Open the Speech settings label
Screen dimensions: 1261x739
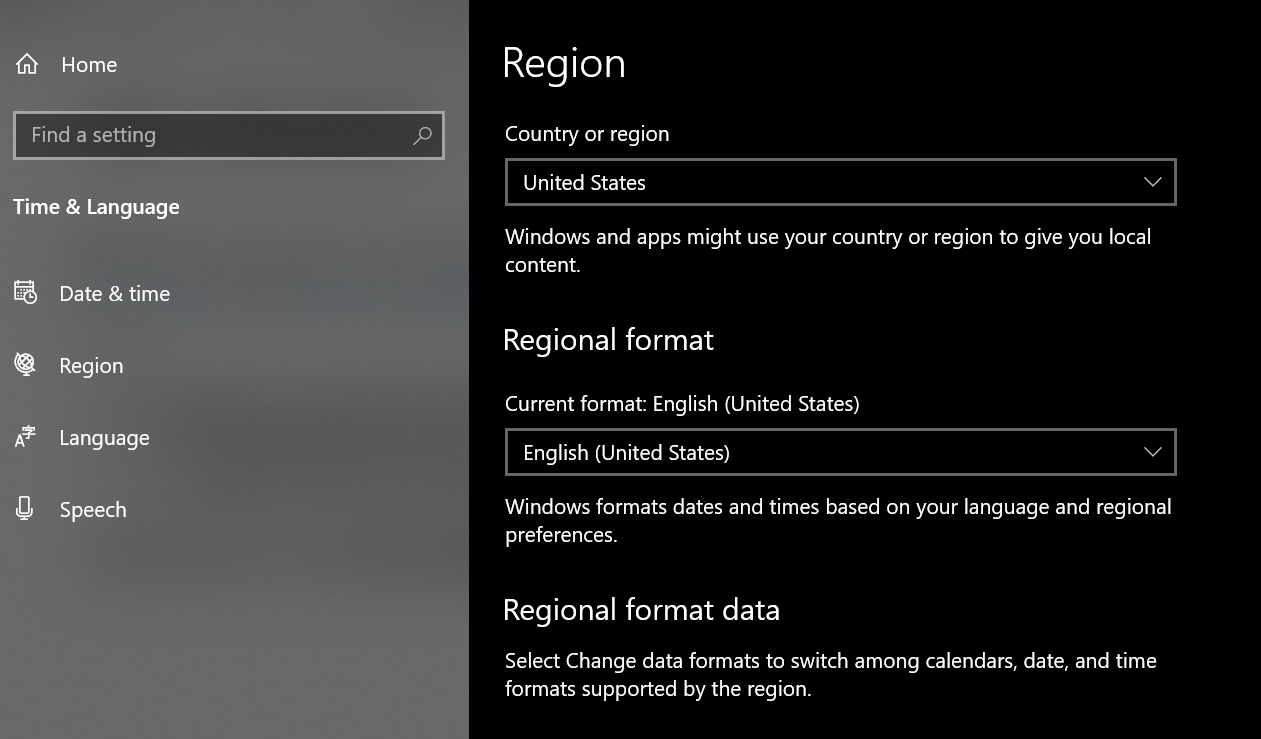click(x=93, y=510)
